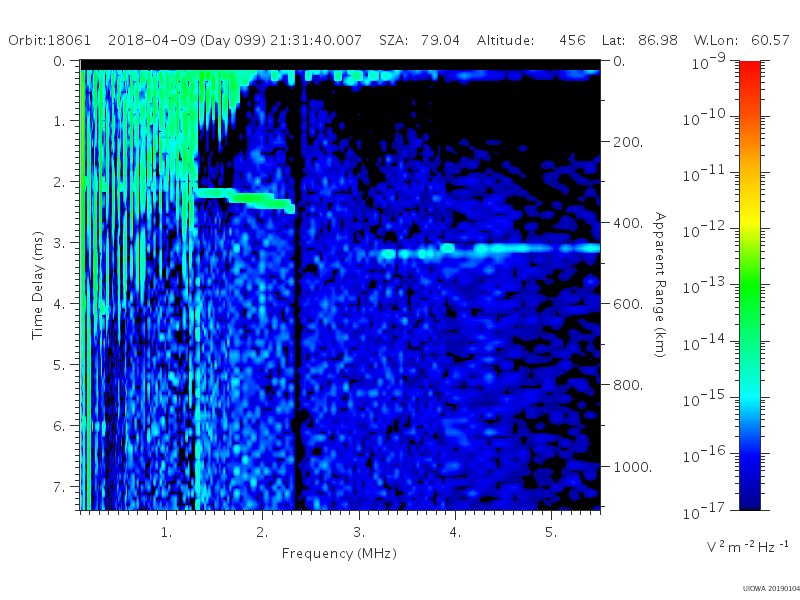Click the V² m⁻² Hz⁻¹ units label
This screenshot has width=800, height=600.
pos(747,547)
